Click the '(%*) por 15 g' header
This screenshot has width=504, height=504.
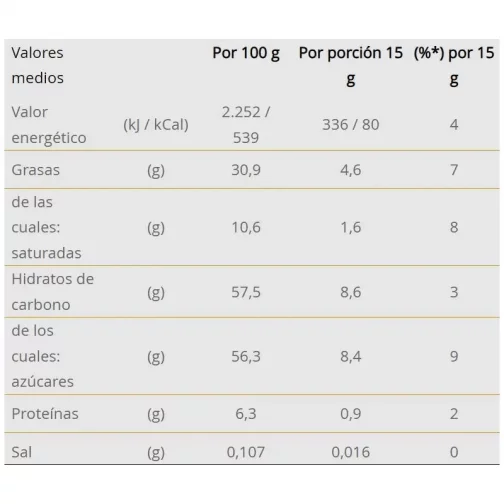(x=454, y=66)
